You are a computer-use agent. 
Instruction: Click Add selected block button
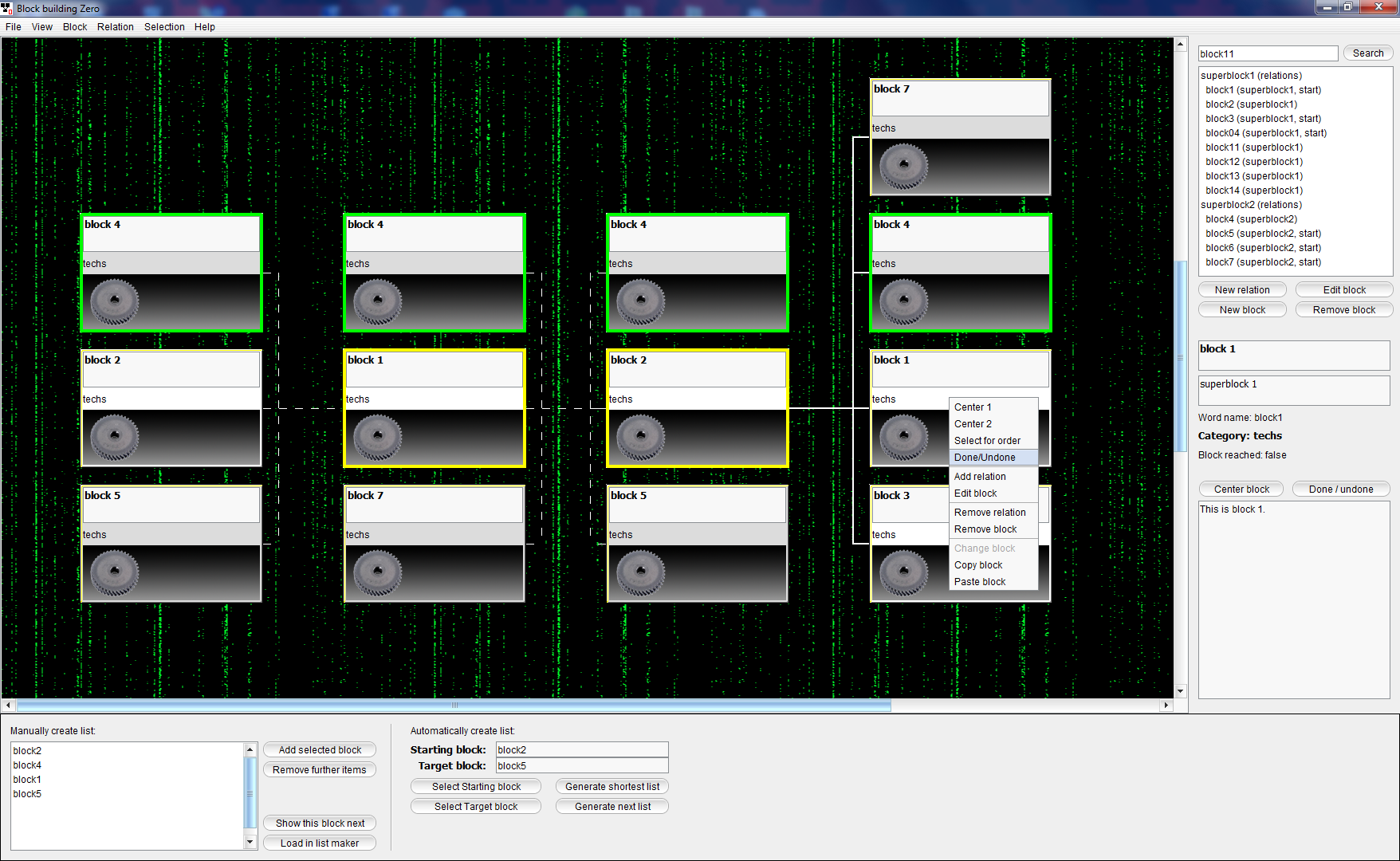[x=320, y=750]
